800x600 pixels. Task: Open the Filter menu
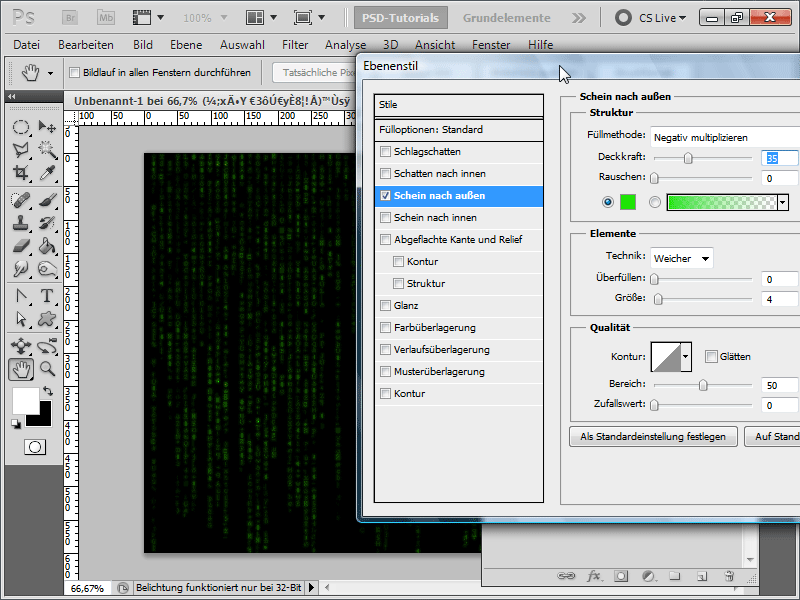[x=295, y=45]
